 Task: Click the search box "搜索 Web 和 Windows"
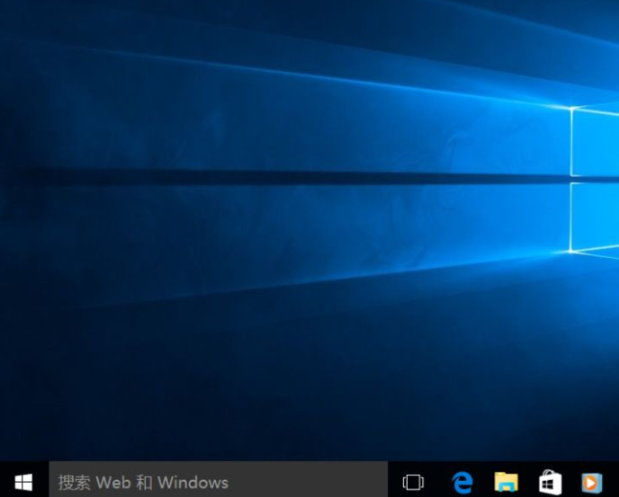point(218,482)
